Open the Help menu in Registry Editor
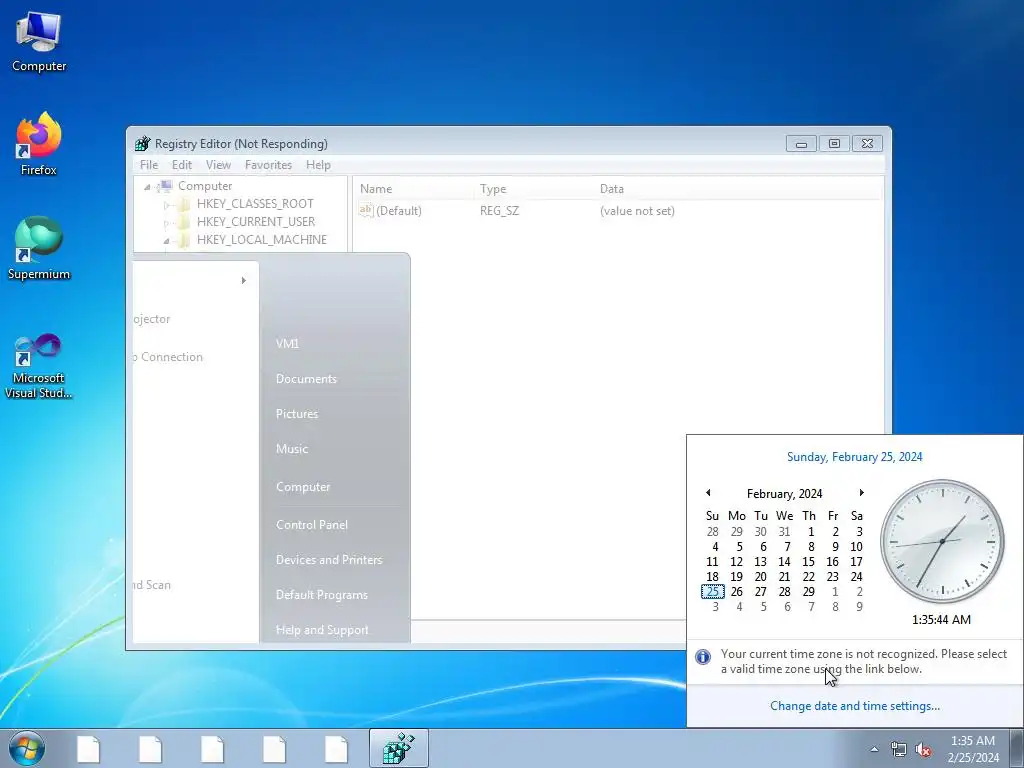 pyautogui.click(x=318, y=165)
